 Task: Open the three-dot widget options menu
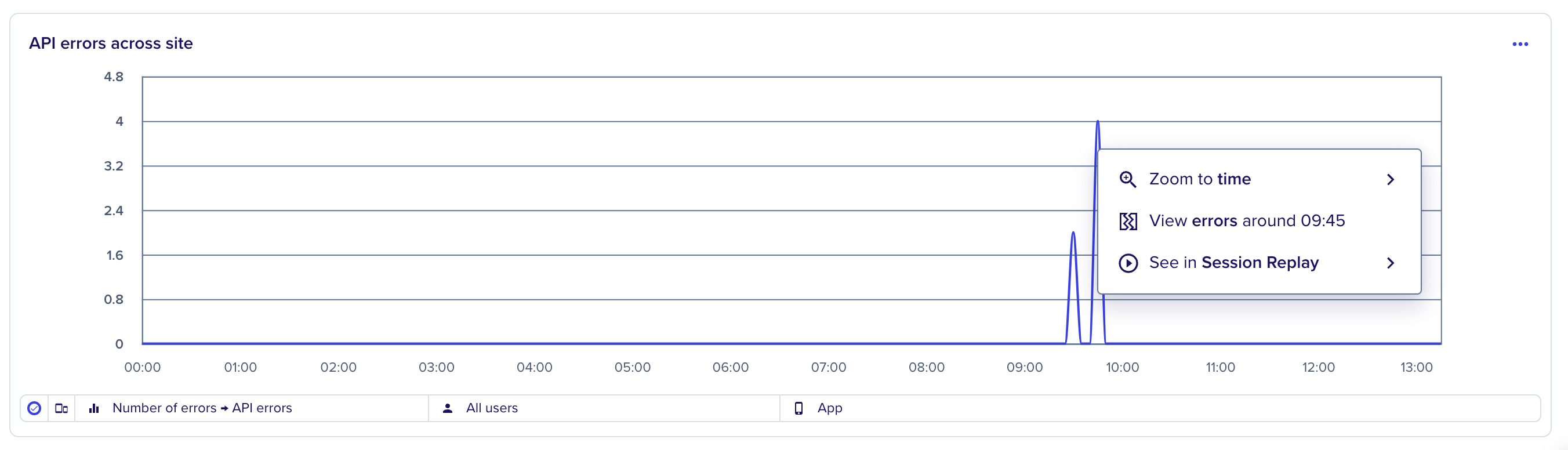pyautogui.click(x=1520, y=44)
